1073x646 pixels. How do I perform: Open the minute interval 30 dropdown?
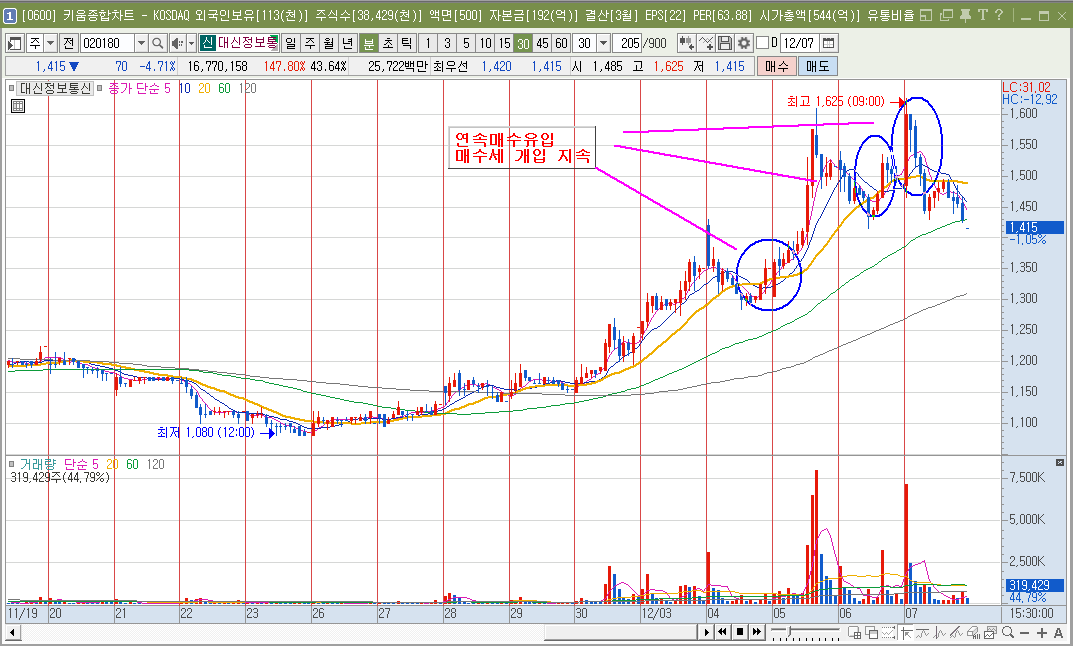[x=603, y=43]
